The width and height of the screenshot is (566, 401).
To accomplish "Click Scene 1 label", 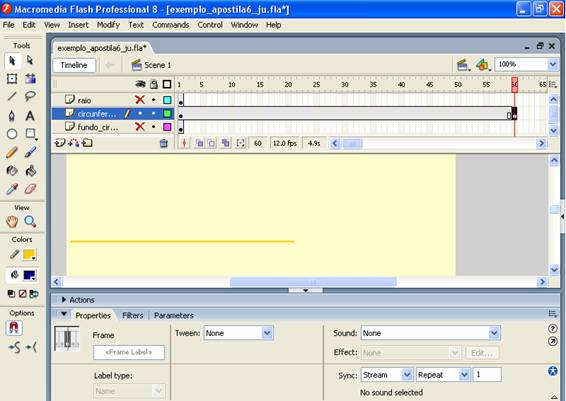I will coord(158,65).
